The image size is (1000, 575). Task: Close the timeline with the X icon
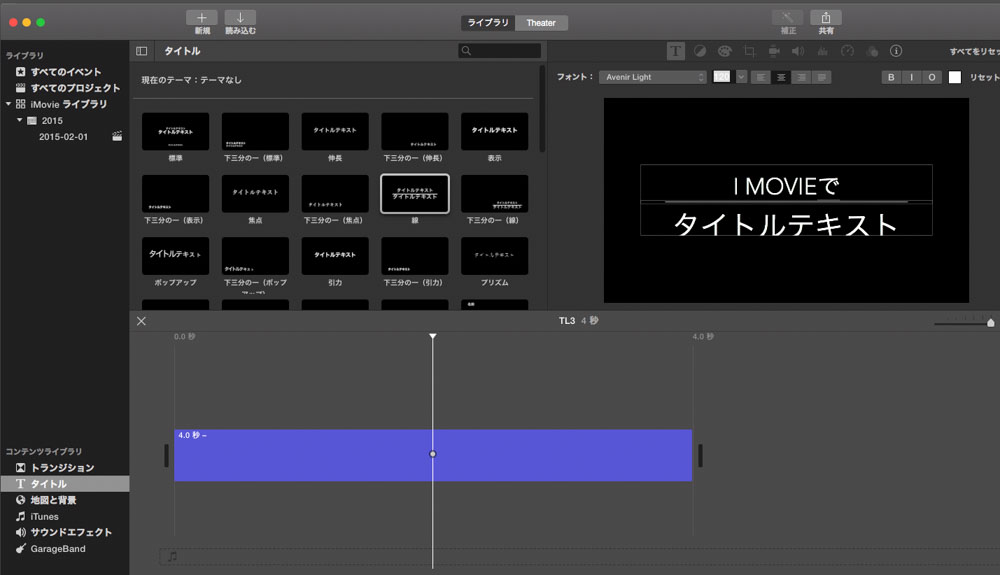coord(142,321)
